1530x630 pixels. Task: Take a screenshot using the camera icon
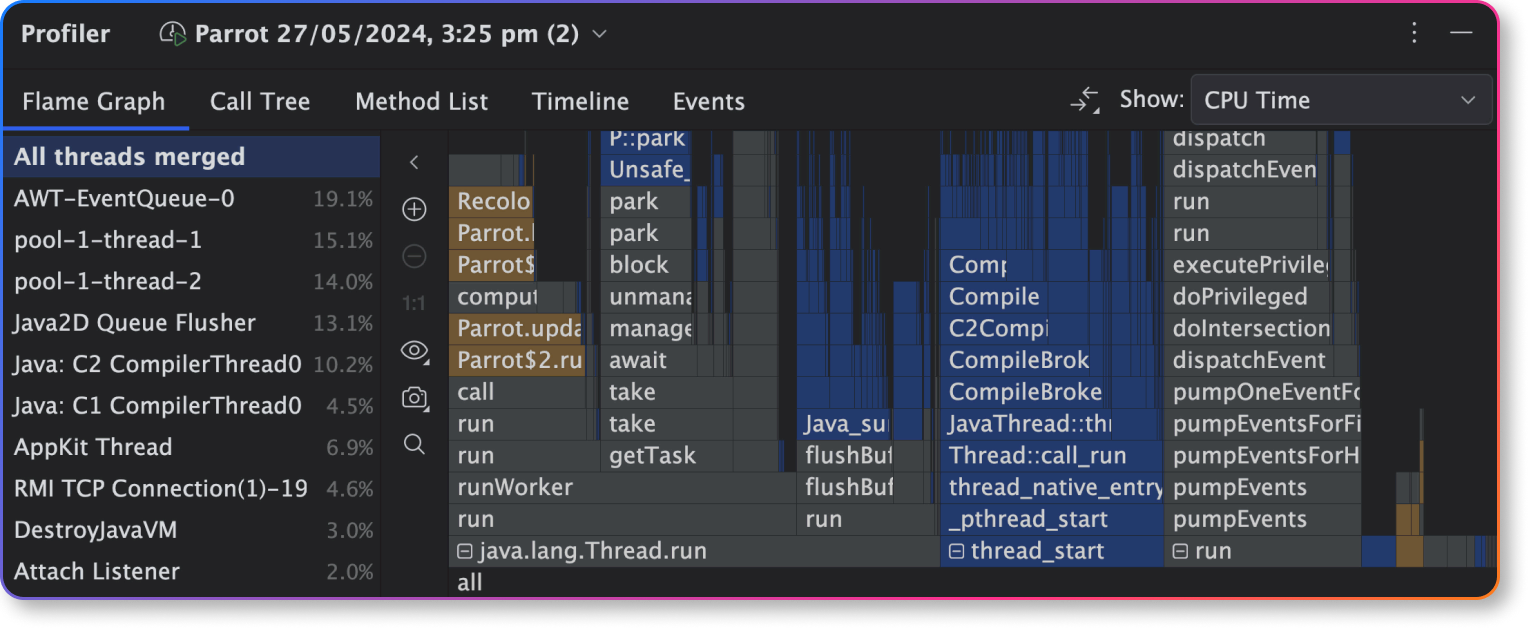414,398
